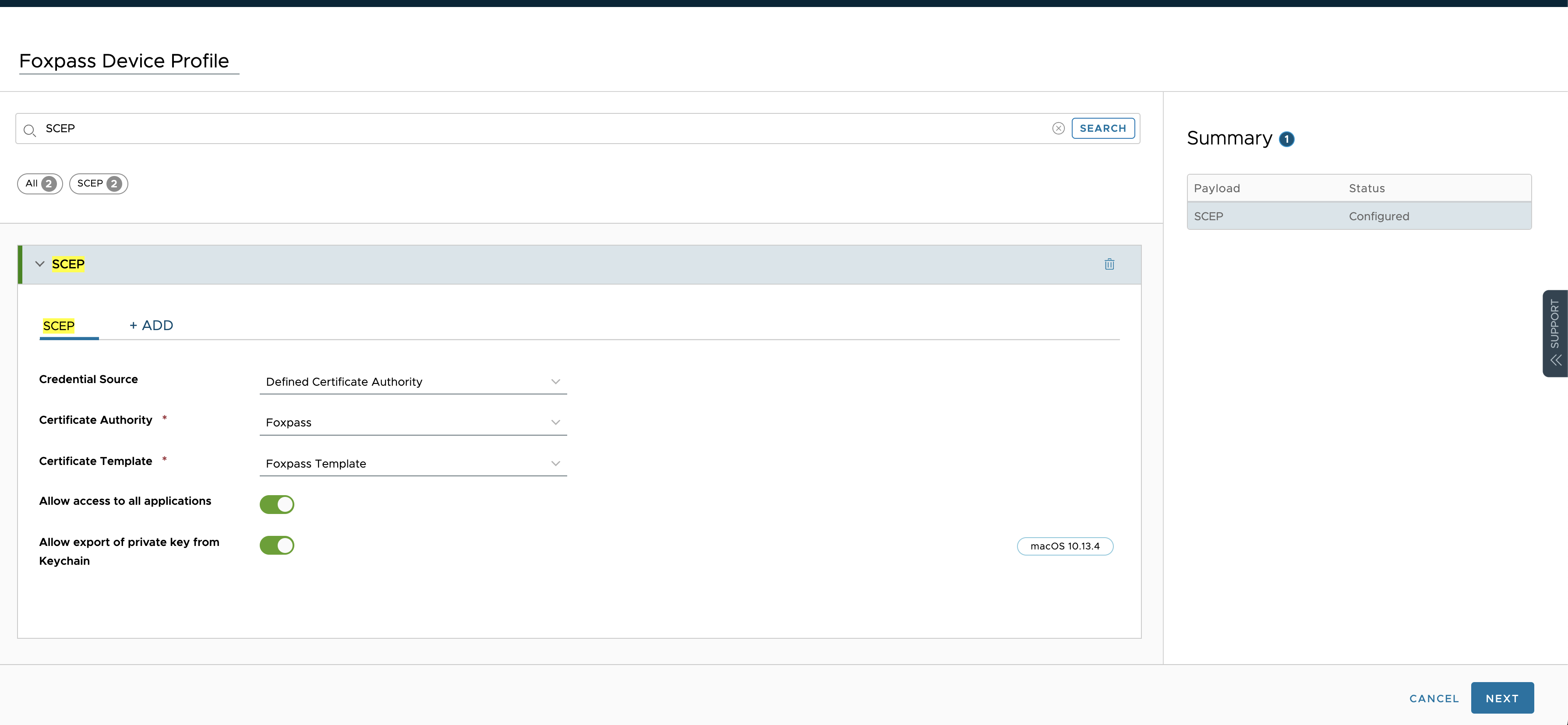This screenshot has width=1568, height=725.
Task: Open the Credential Source dropdown
Action: [x=413, y=382]
